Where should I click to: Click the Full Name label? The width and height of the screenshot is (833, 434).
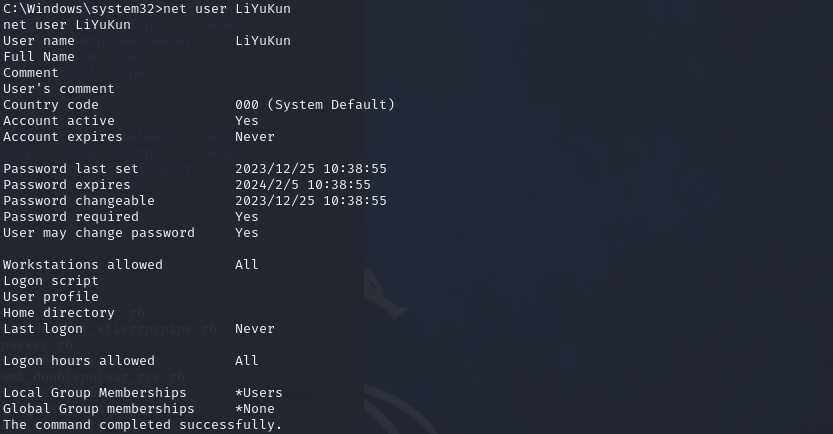pos(39,57)
